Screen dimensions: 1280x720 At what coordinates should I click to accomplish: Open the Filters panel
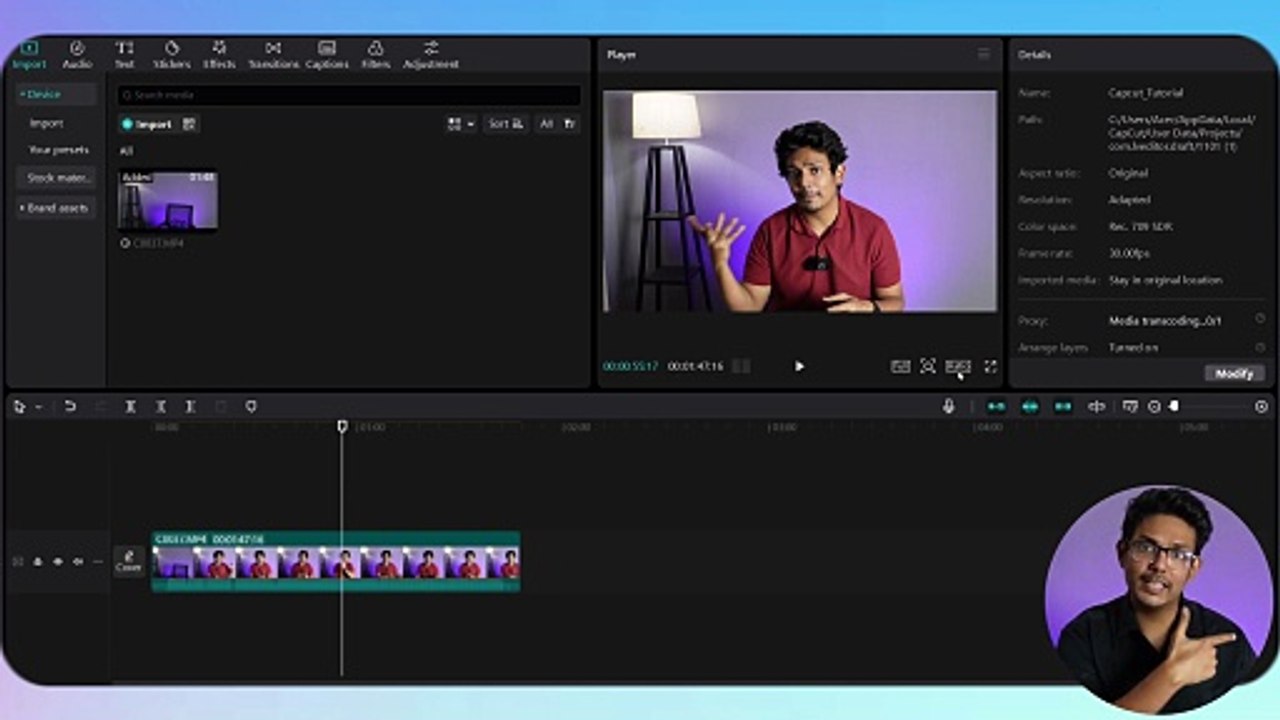[x=376, y=55]
